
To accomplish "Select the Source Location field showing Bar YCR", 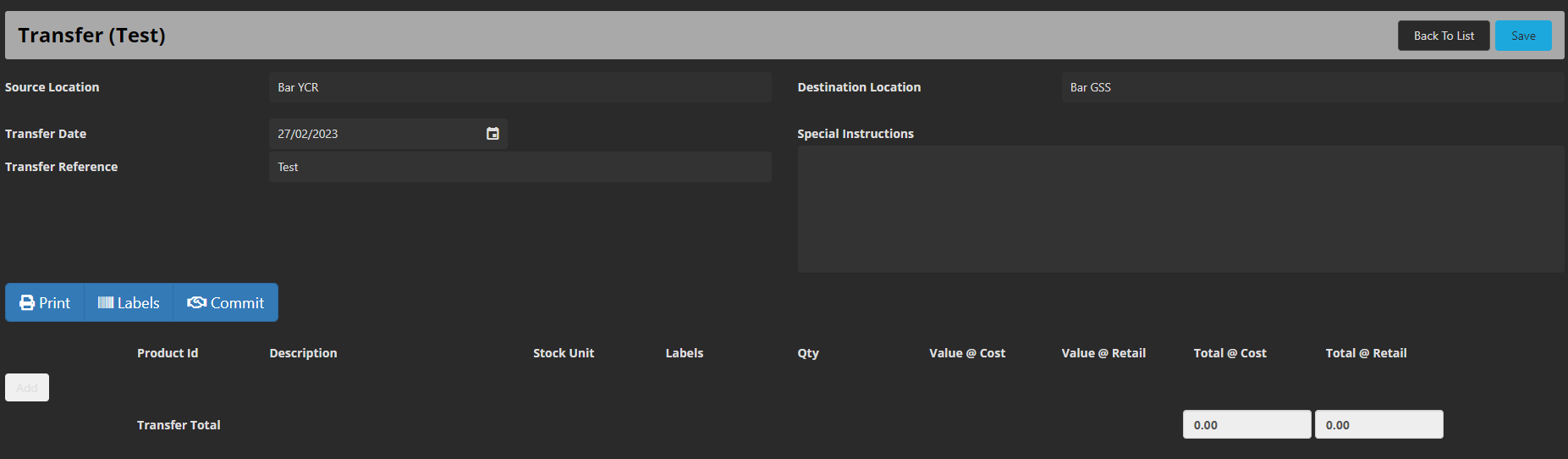I will [x=520, y=87].
